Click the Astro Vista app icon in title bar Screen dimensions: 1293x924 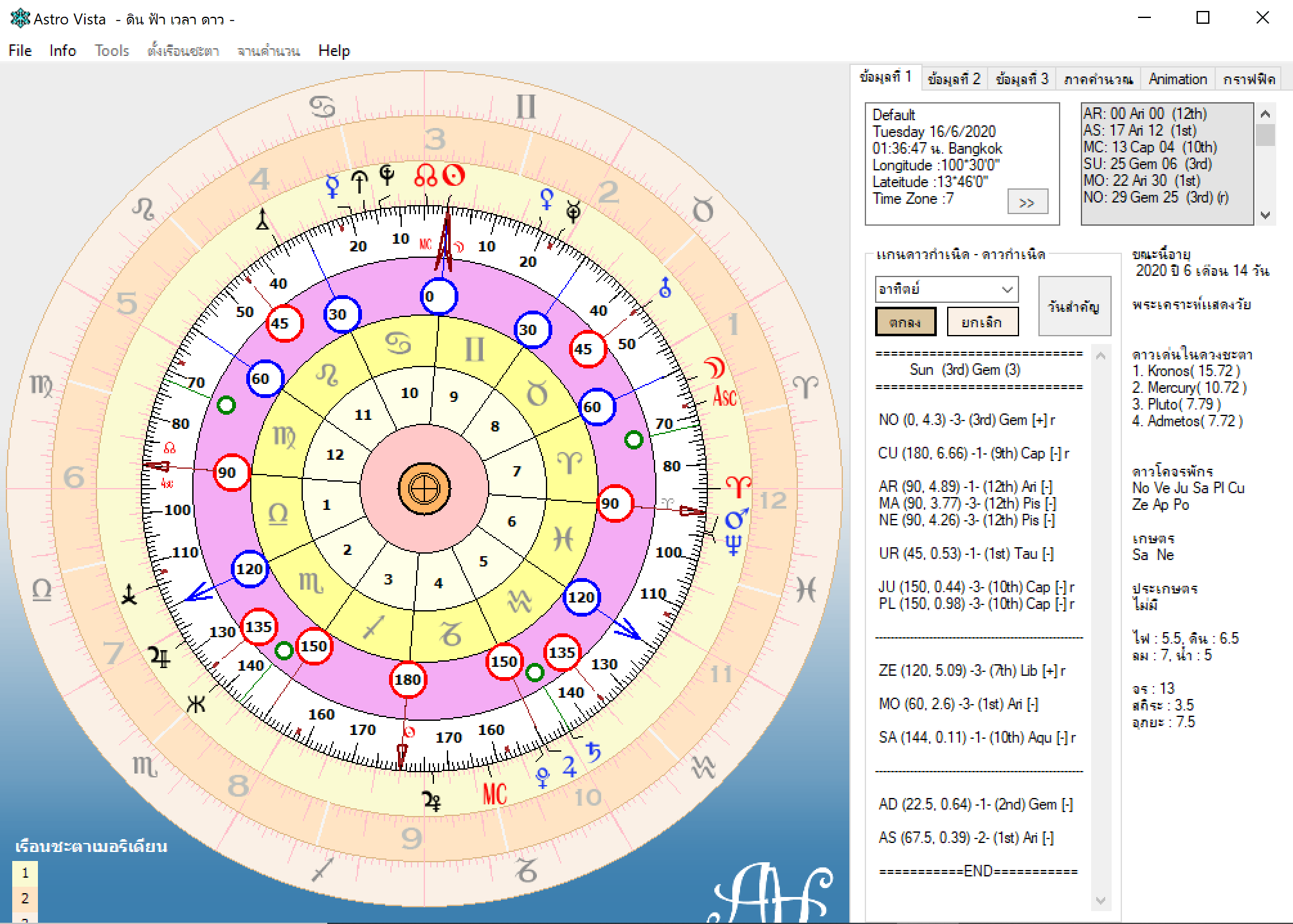coord(20,19)
